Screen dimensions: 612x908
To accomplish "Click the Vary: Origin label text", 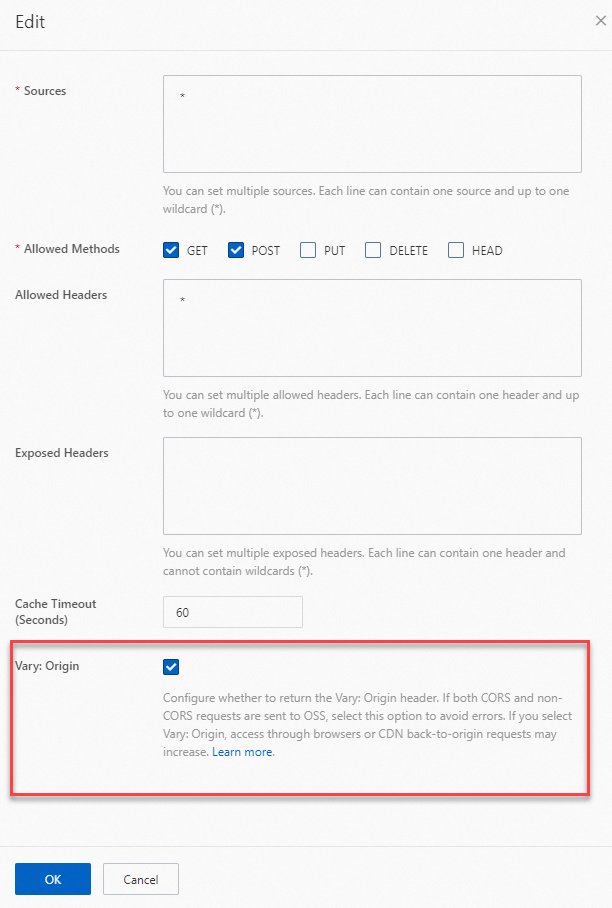I will pyautogui.click(x=47, y=666).
